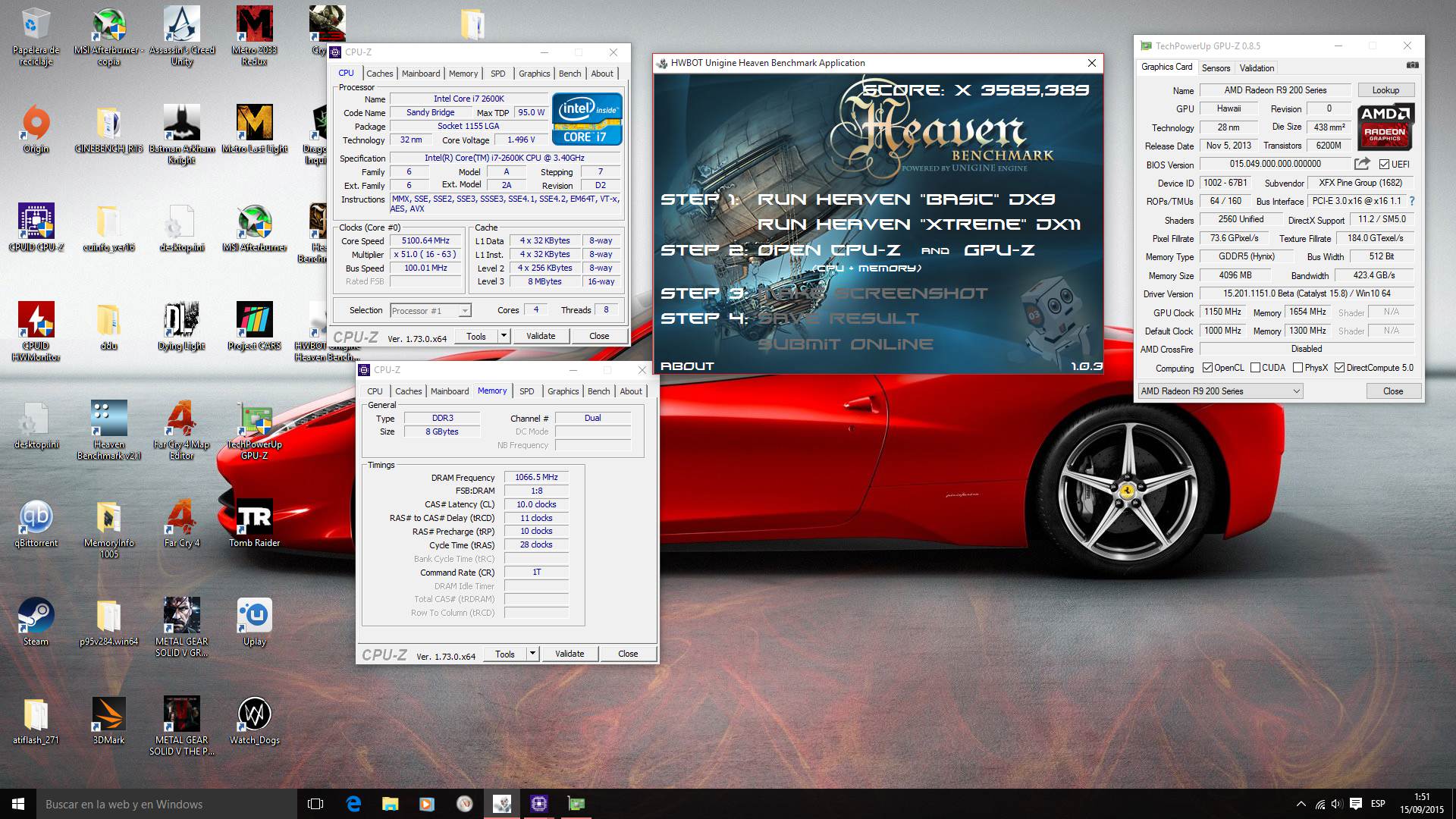Viewport: 1456px width, 819px height.
Task: Show hidden system tray icons chevron
Action: 1301,804
